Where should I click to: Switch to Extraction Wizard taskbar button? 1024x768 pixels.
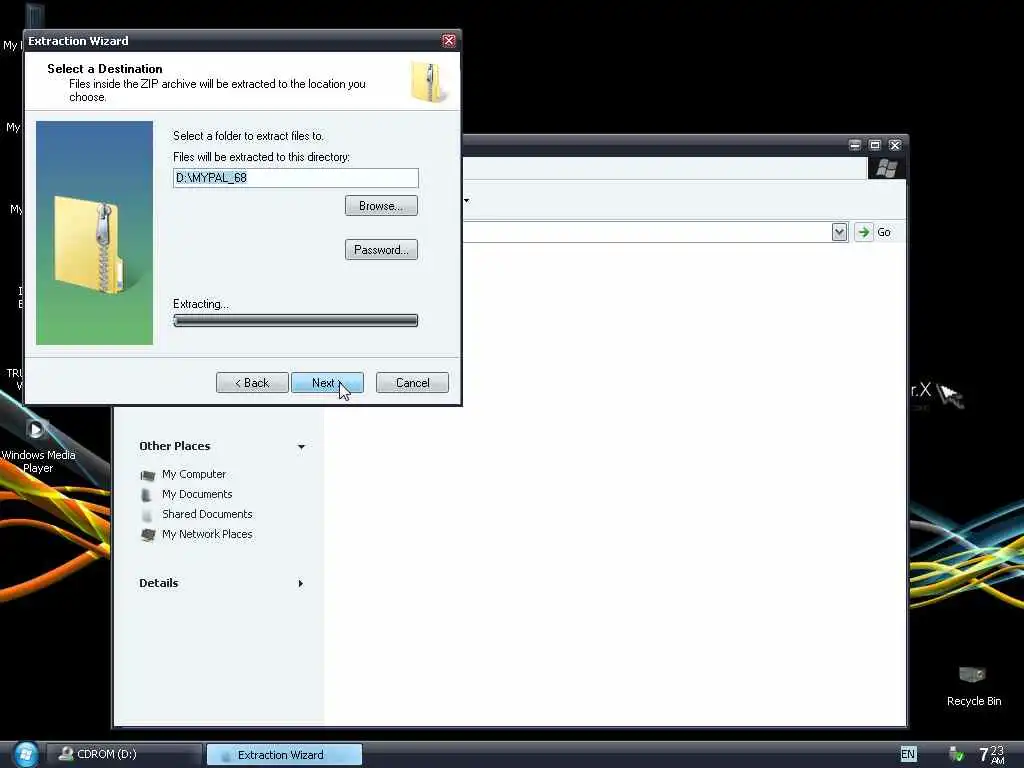(x=284, y=754)
